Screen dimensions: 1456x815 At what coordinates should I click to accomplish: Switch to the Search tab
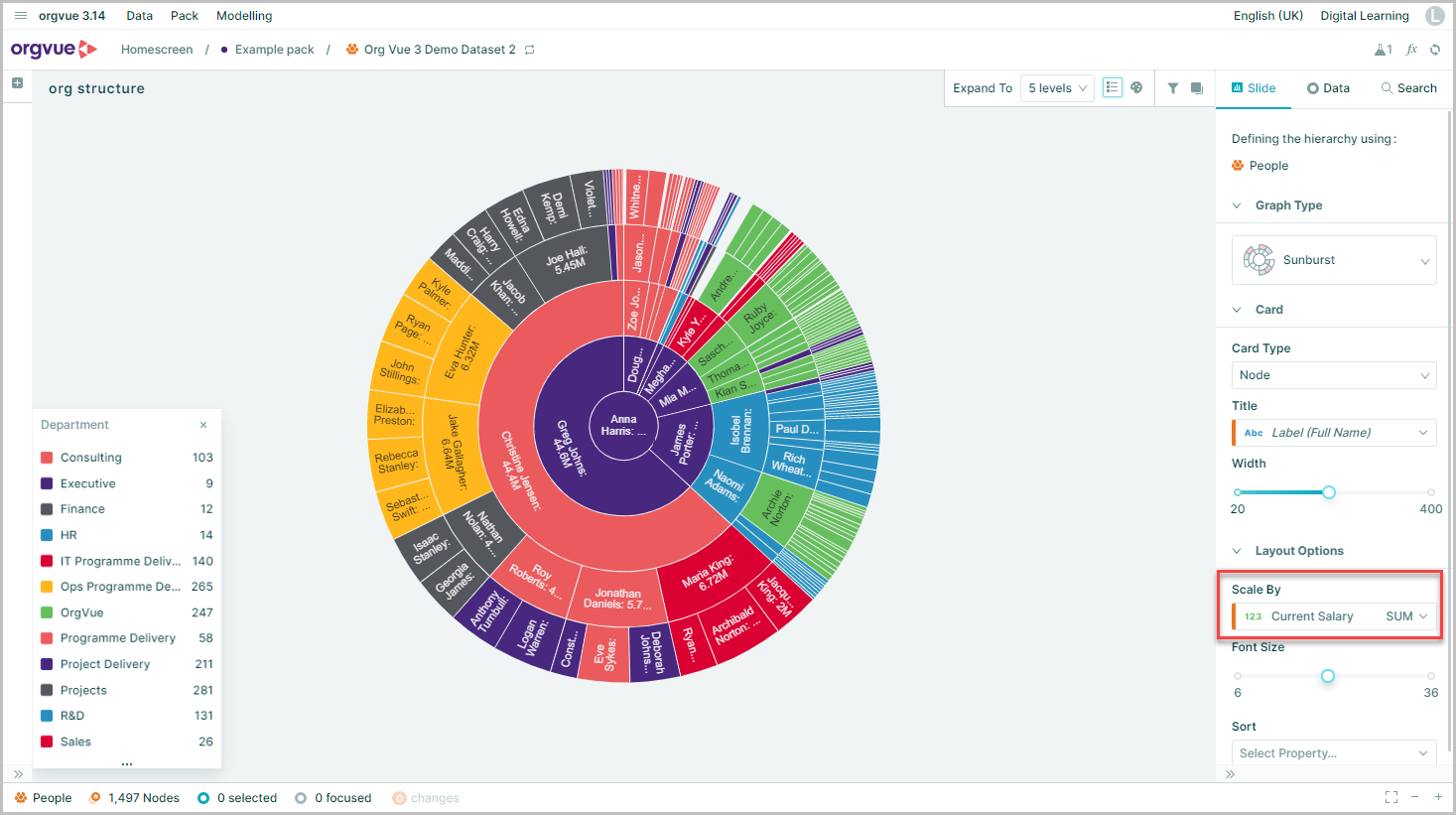[1408, 88]
